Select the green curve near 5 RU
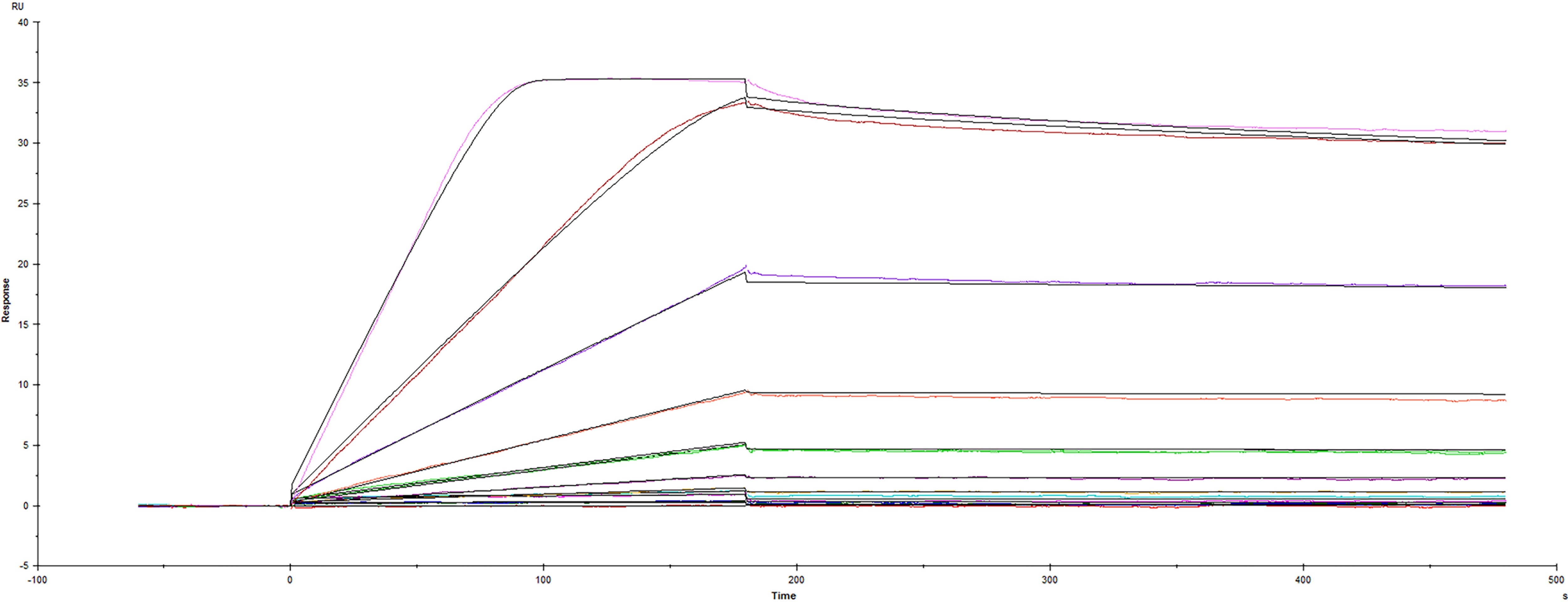This screenshot has width=1568, height=602. click(x=1096, y=451)
